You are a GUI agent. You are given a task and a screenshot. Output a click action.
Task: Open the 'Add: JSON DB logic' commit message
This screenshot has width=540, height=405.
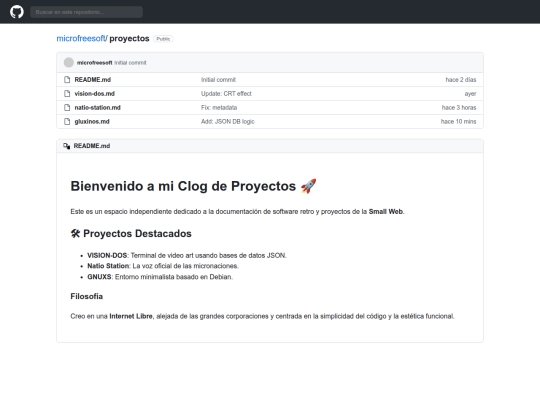tap(228, 122)
